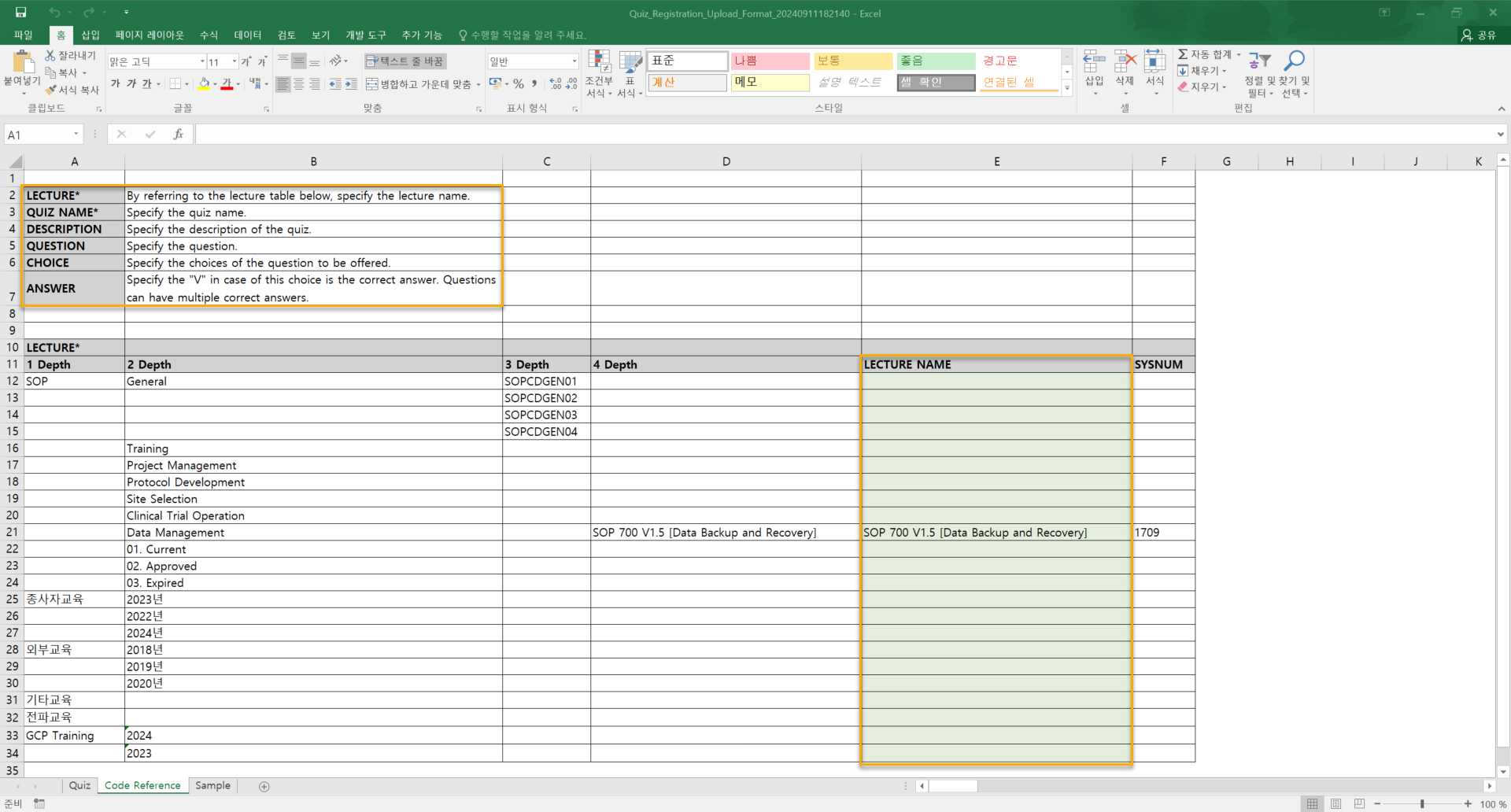Open conditional formatting (조건부 서식)
This screenshot has width=1511, height=812.
(599, 75)
